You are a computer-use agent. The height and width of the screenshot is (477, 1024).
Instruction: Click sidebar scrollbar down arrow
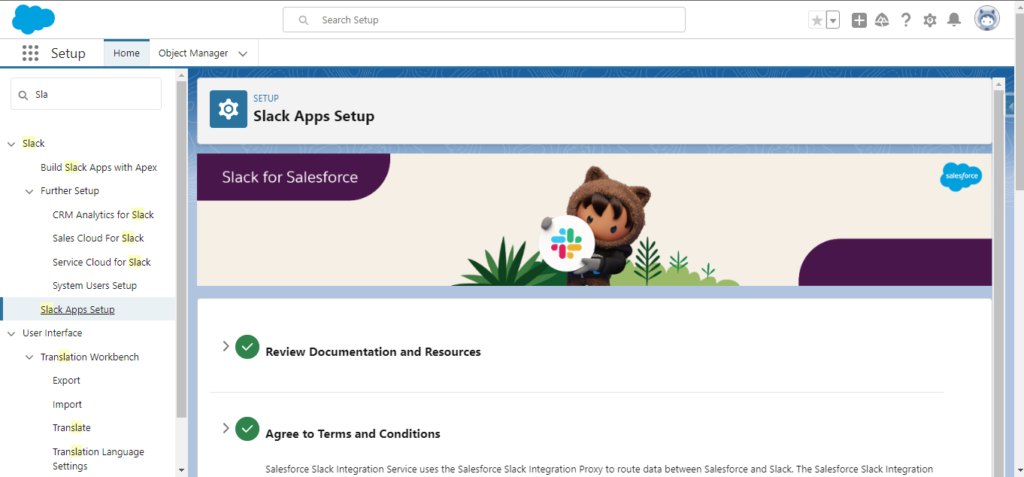182,470
